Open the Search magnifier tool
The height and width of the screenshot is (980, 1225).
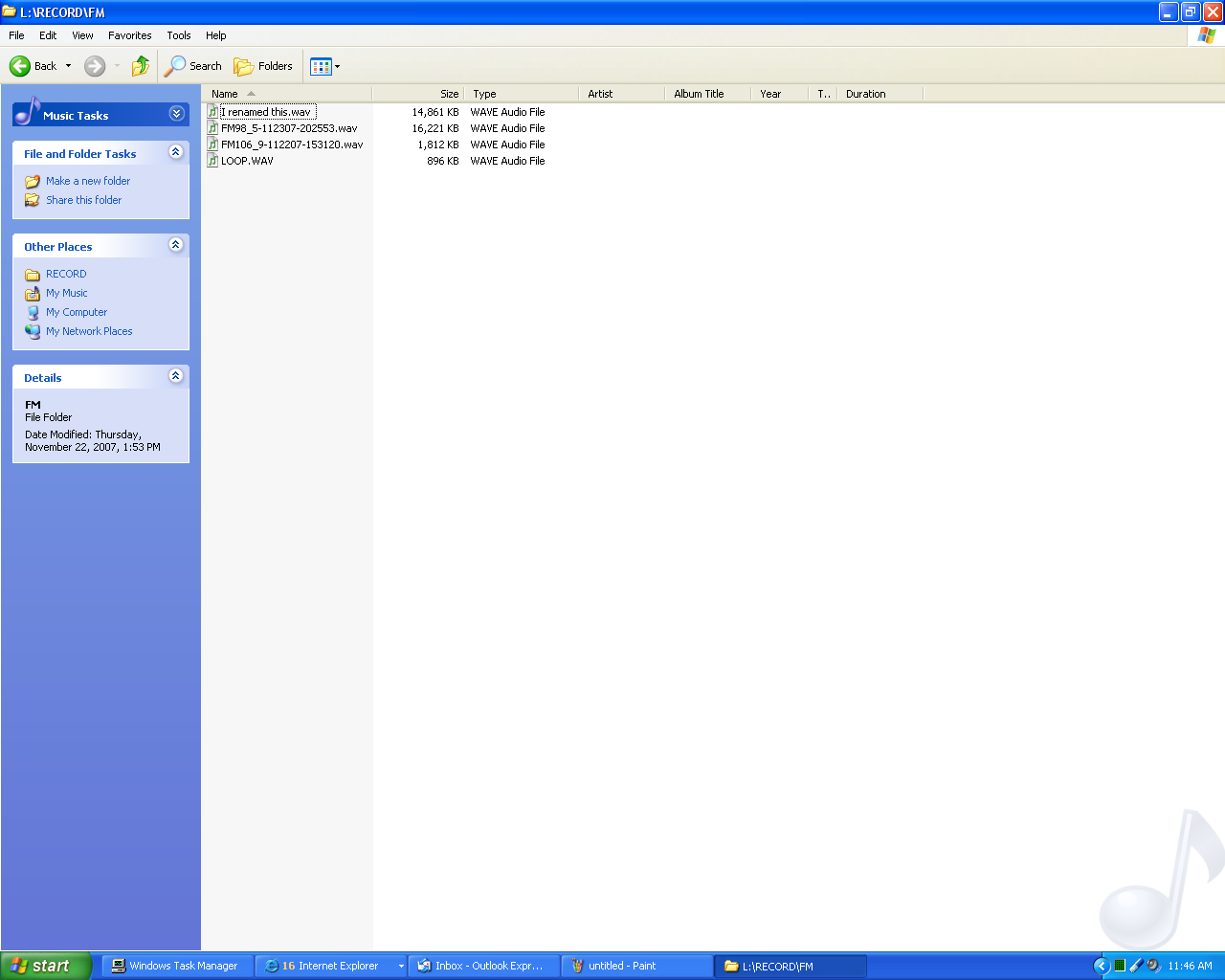click(x=175, y=66)
